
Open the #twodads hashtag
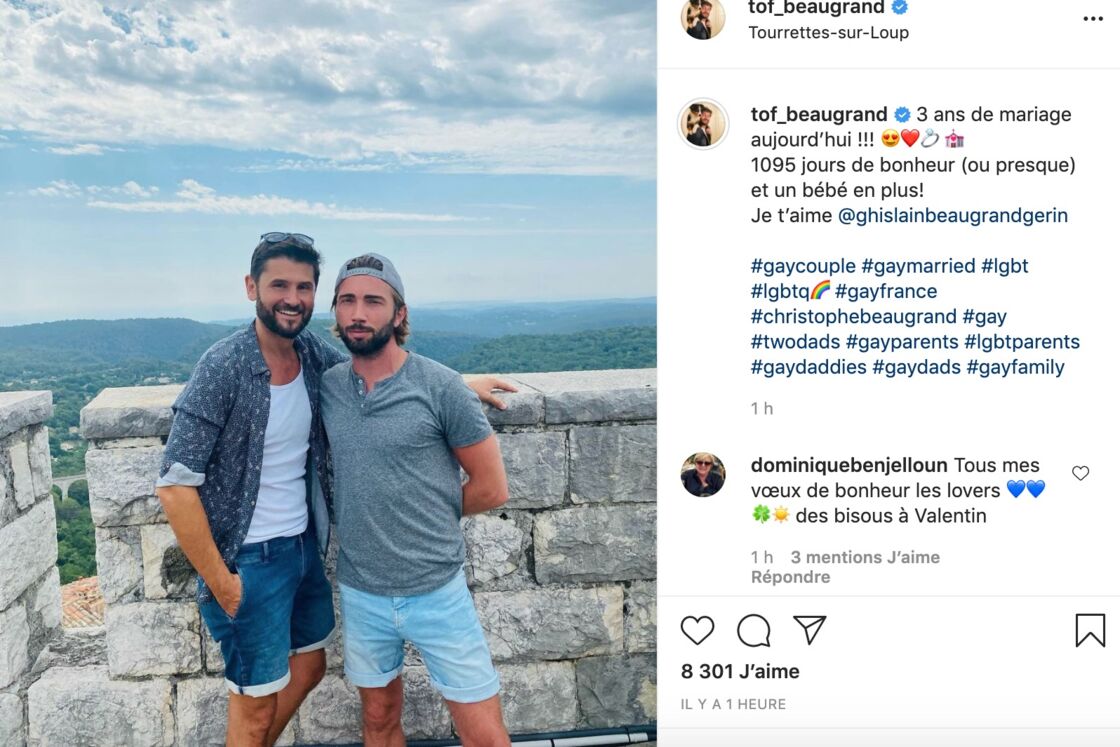tap(795, 342)
